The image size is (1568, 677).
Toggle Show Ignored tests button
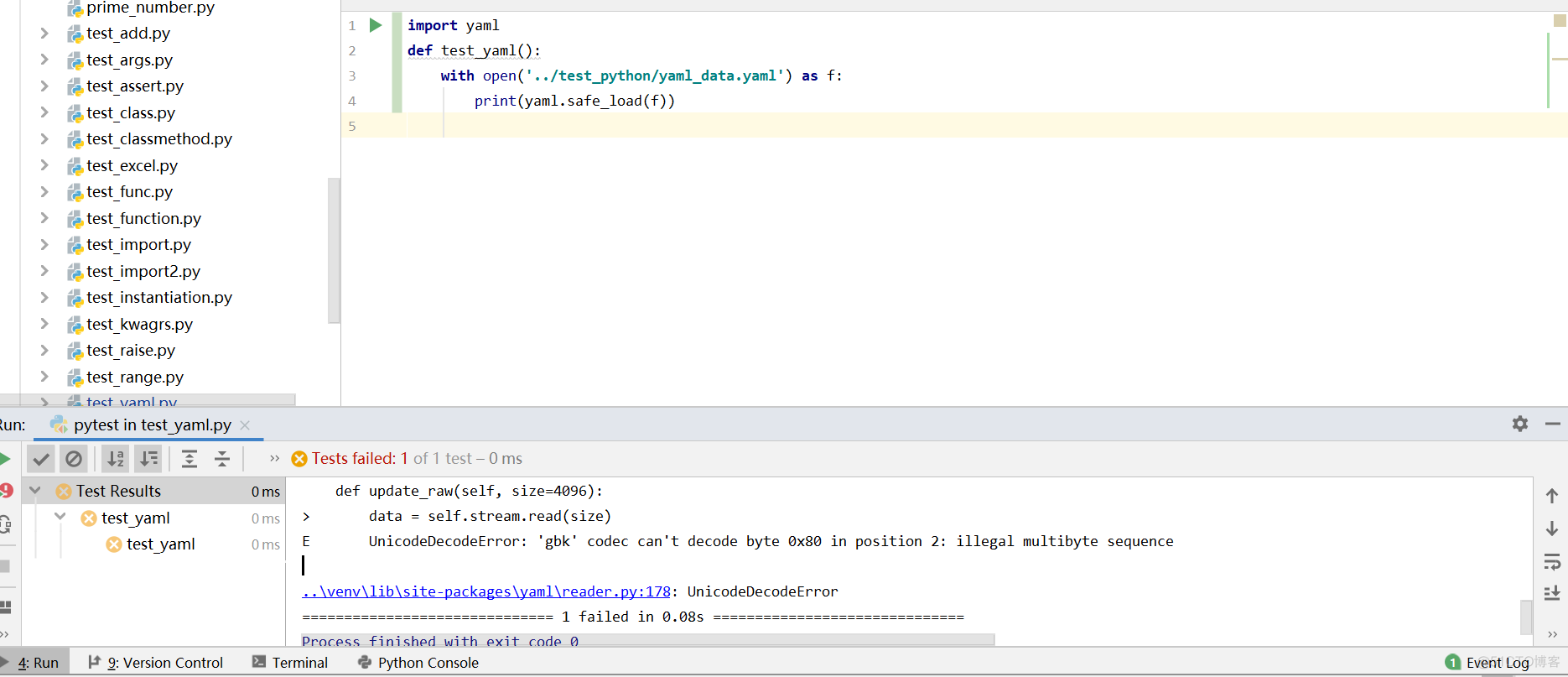click(74, 459)
